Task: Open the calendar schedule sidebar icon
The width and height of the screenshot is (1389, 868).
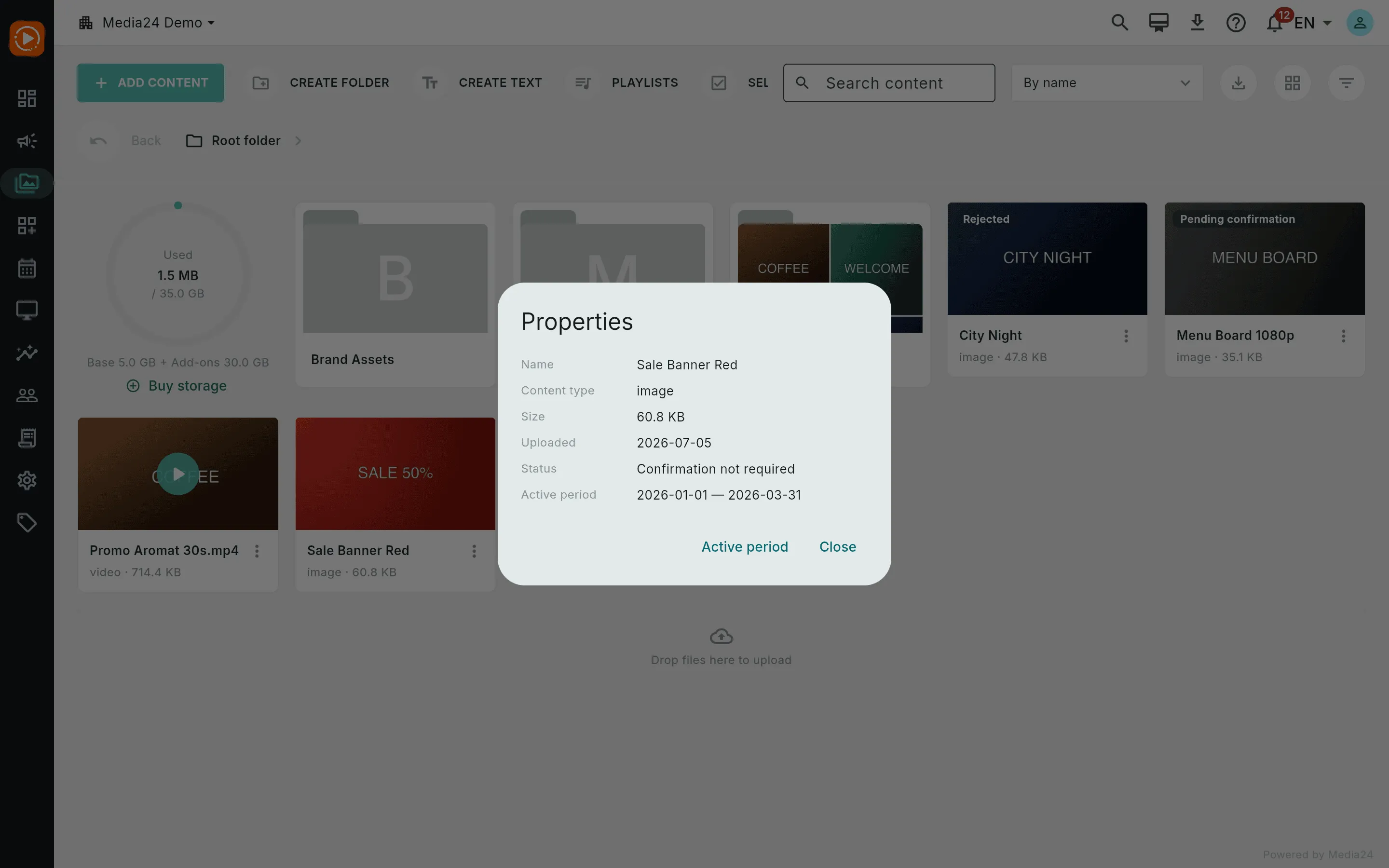Action: (27, 268)
